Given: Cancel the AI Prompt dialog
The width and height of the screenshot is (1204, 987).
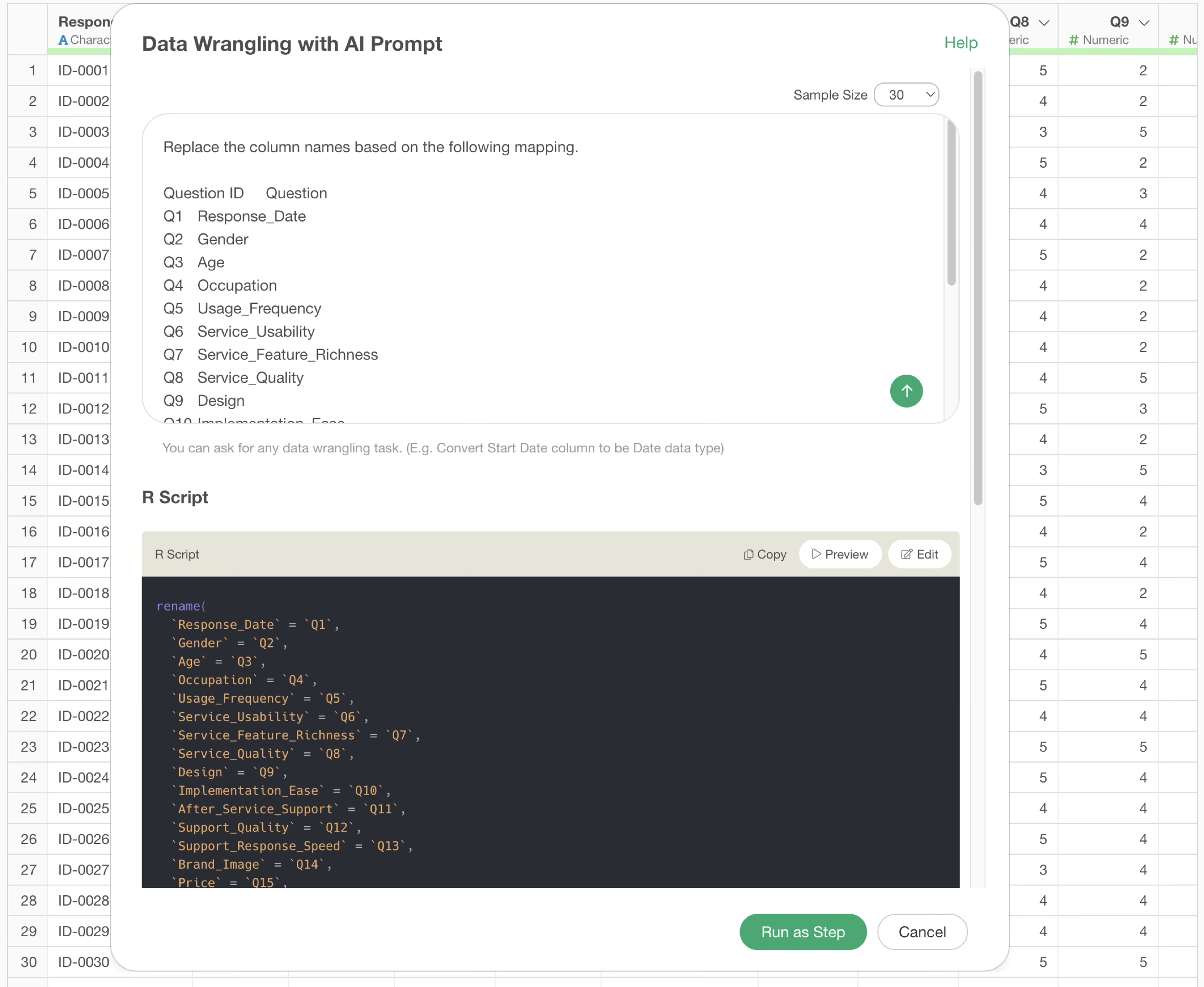Looking at the screenshot, I should click(x=922, y=932).
